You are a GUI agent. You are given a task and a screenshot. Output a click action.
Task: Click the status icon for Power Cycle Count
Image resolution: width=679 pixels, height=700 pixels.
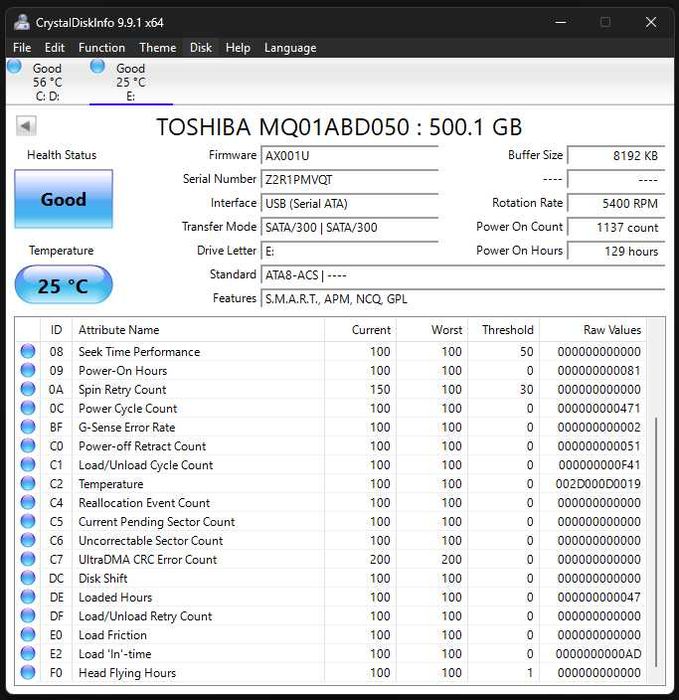point(28,408)
